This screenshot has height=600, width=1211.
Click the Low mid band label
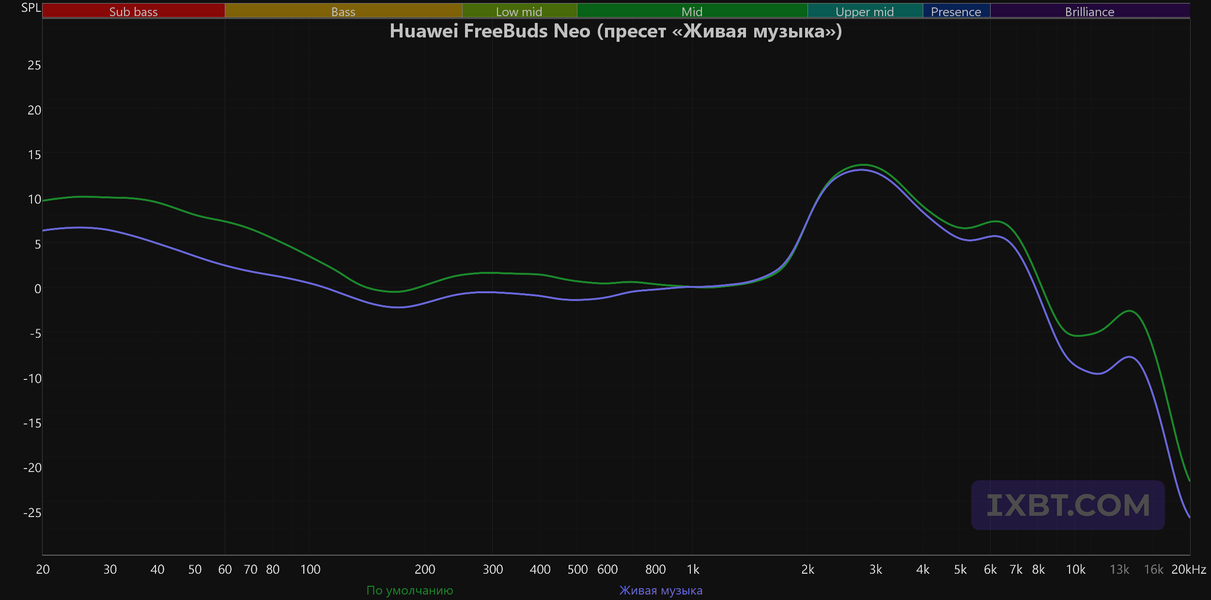[520, 12]
